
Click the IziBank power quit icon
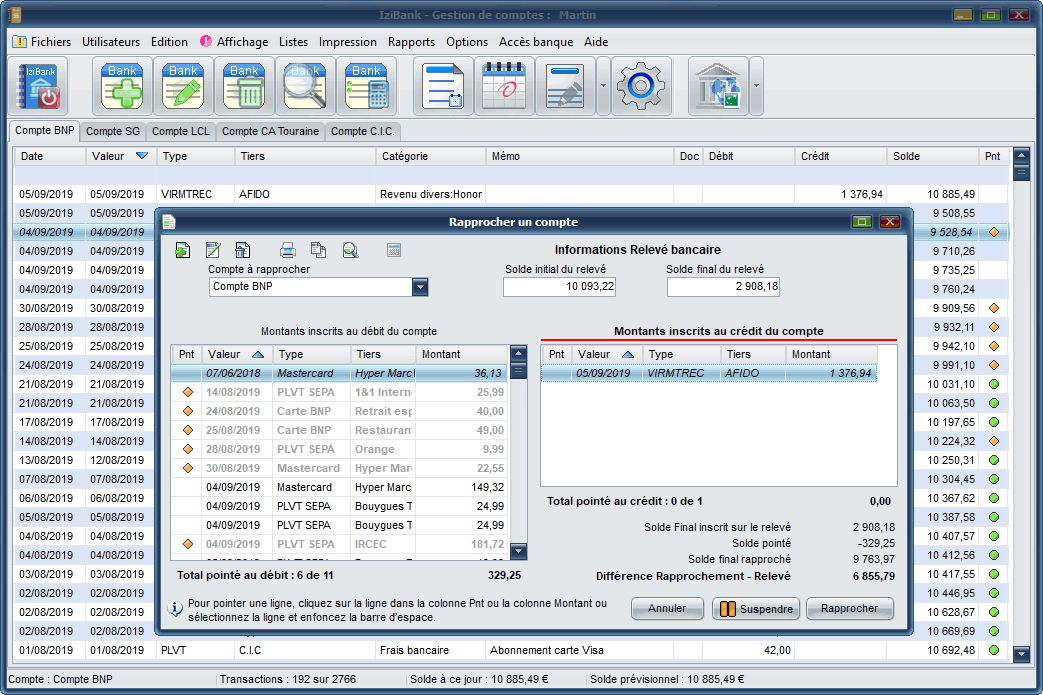40,87
